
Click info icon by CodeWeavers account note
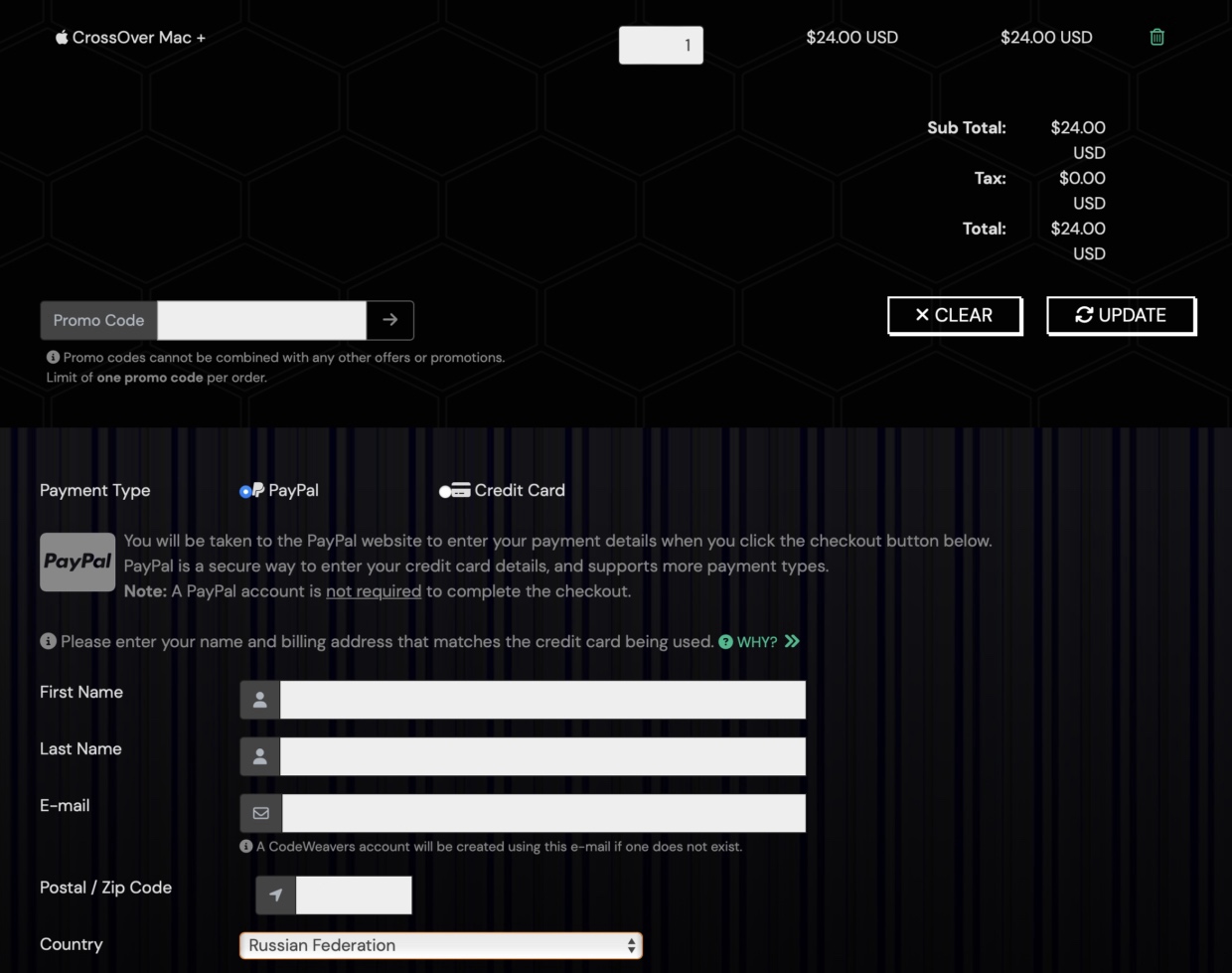tap(245, 847)
